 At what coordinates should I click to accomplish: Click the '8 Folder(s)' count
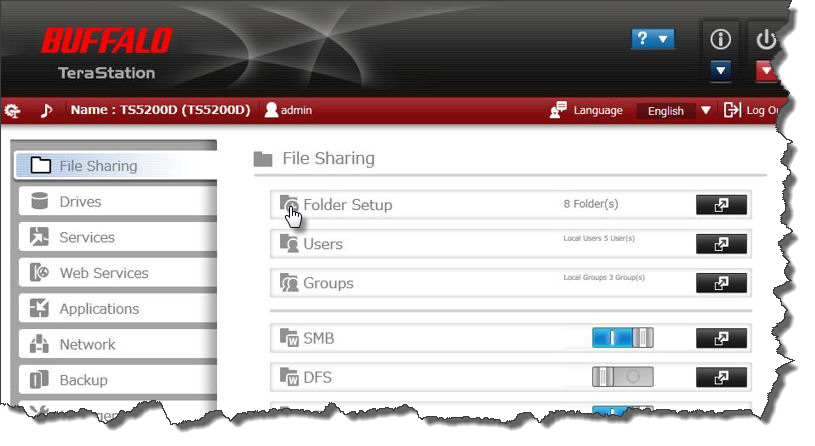pyautogui.click(x=591, y=204)
